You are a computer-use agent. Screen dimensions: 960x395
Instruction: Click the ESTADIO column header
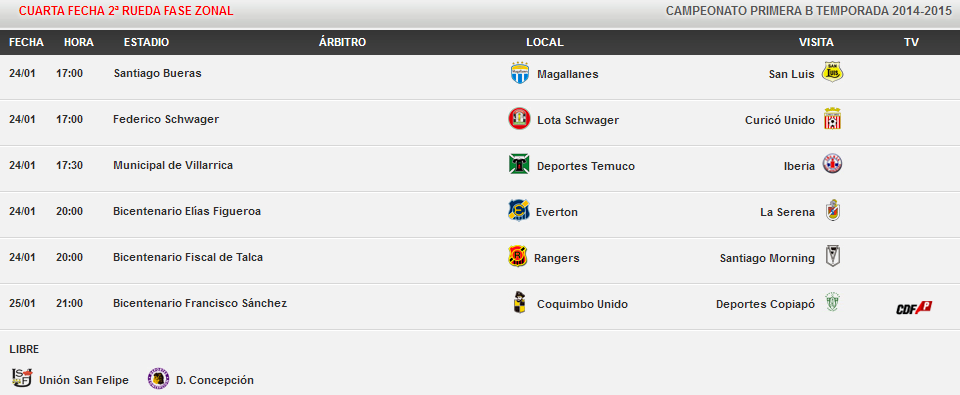(146, 42)
